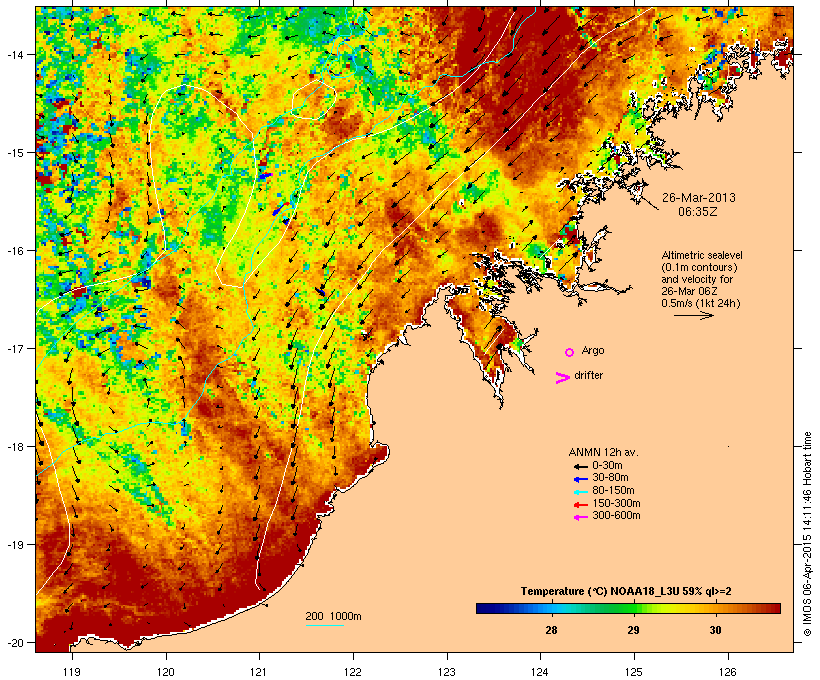Click the Temperature NOAA18_L3U colorbar title
820x680 pixels.
626,592
